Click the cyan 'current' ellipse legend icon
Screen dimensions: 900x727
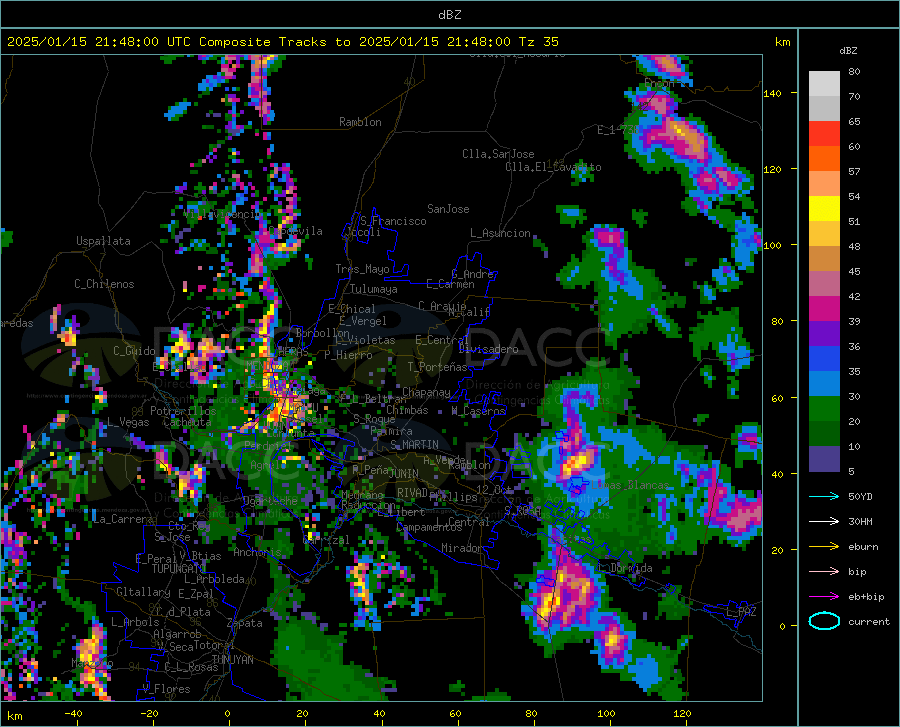point(824,621)
